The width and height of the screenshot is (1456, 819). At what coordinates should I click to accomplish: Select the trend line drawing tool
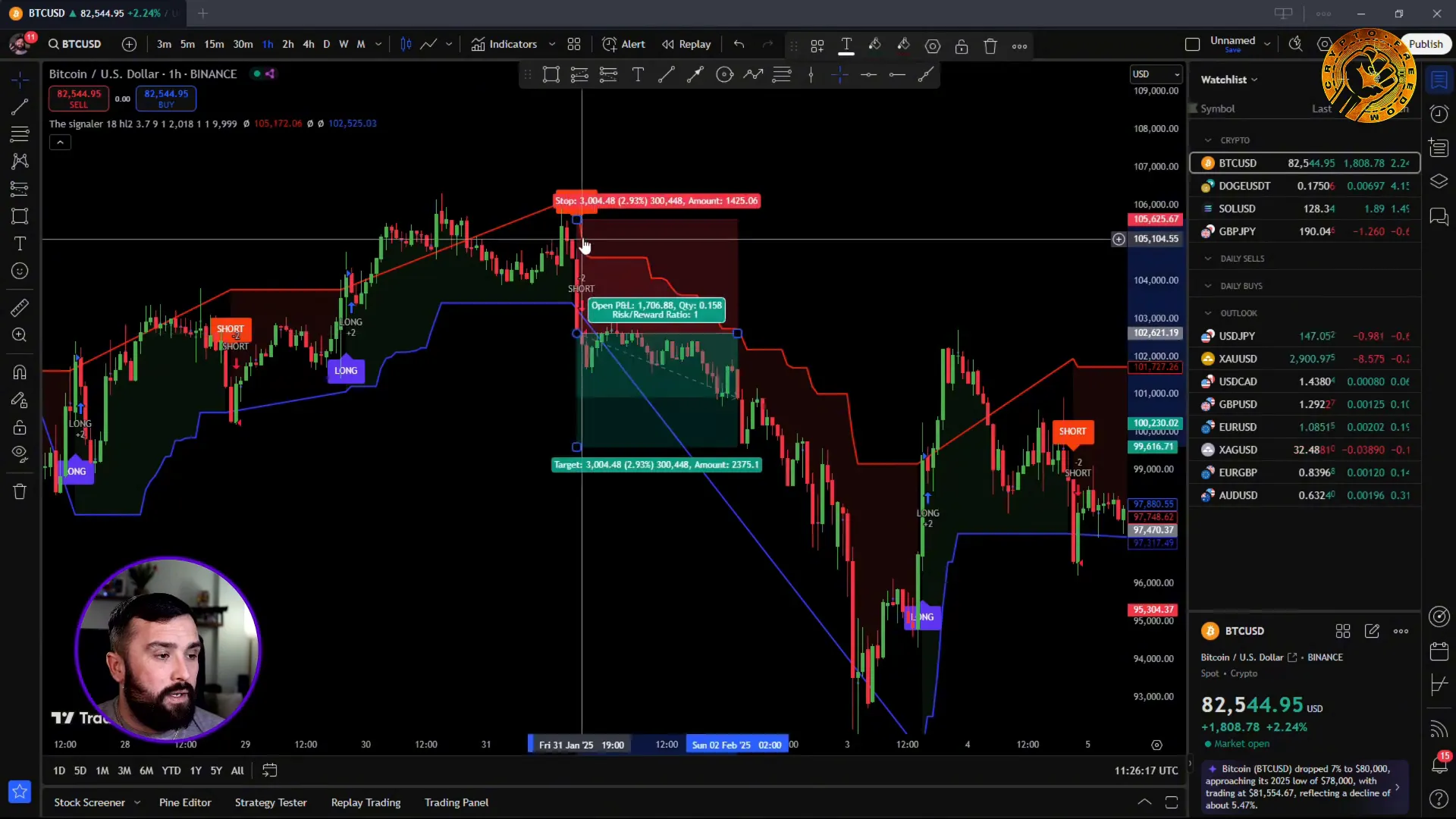point(20,107)
